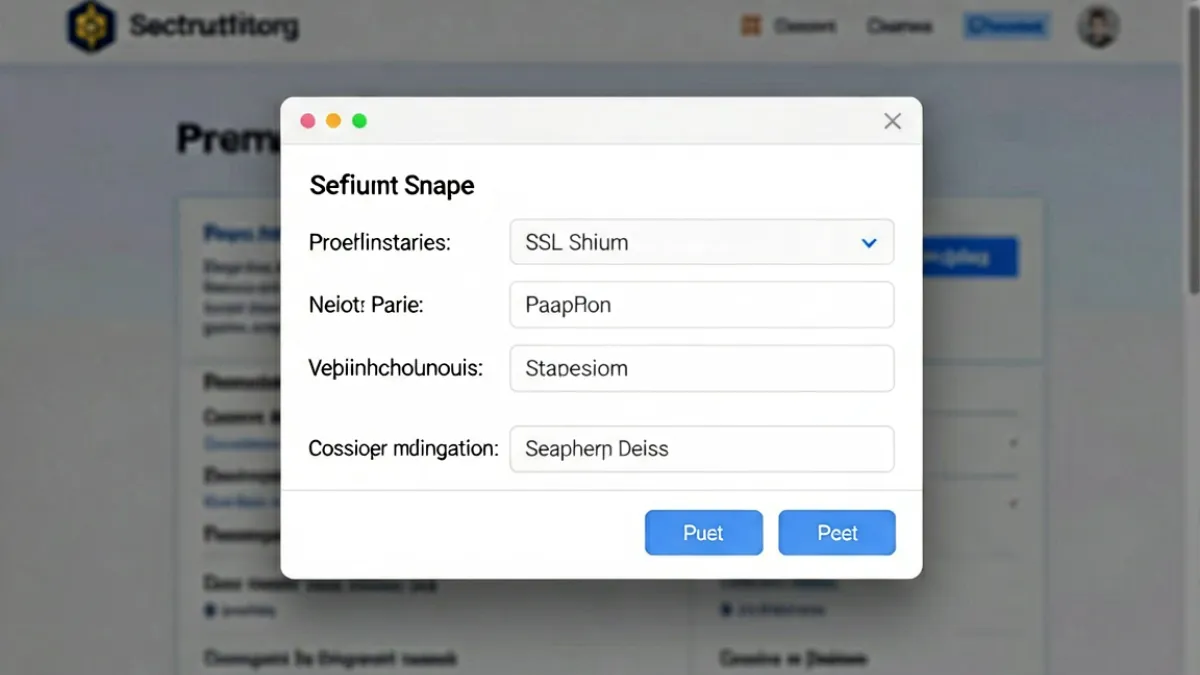Open the Proetlinstaries combo box
This screenshot has width=1200, height=675.
pyautogui.click(x=702, y=242)
